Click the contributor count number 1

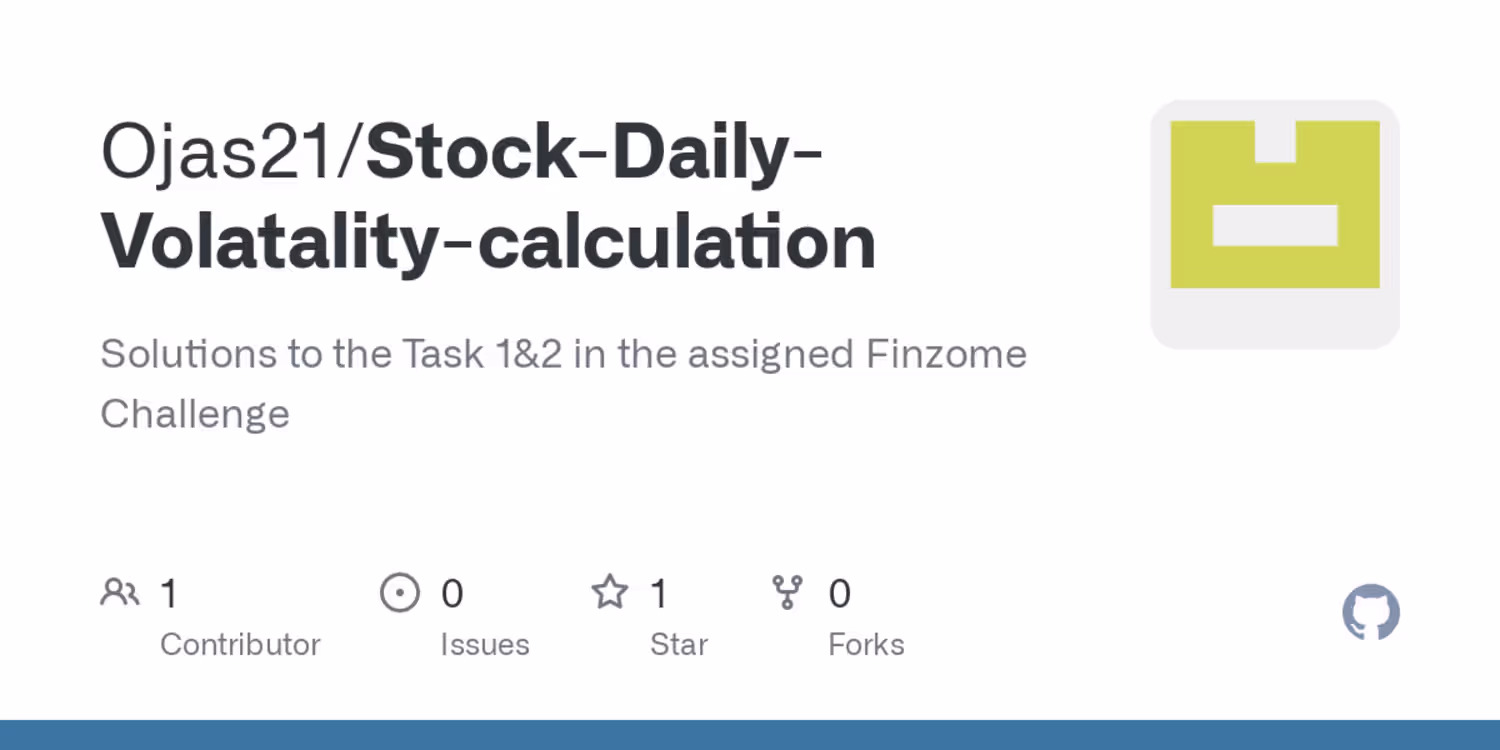pyautogui.click(x=169, y=594)
